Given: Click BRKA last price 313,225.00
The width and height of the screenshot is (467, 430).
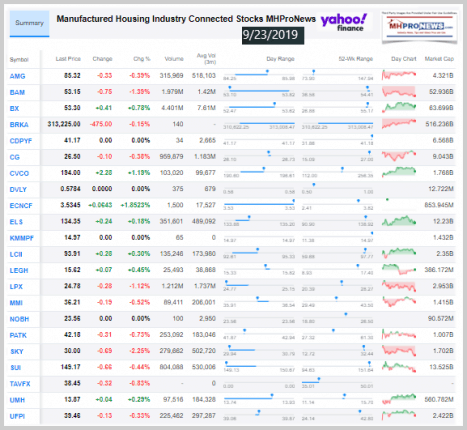Looking at the screenshot, I should 64,124.
